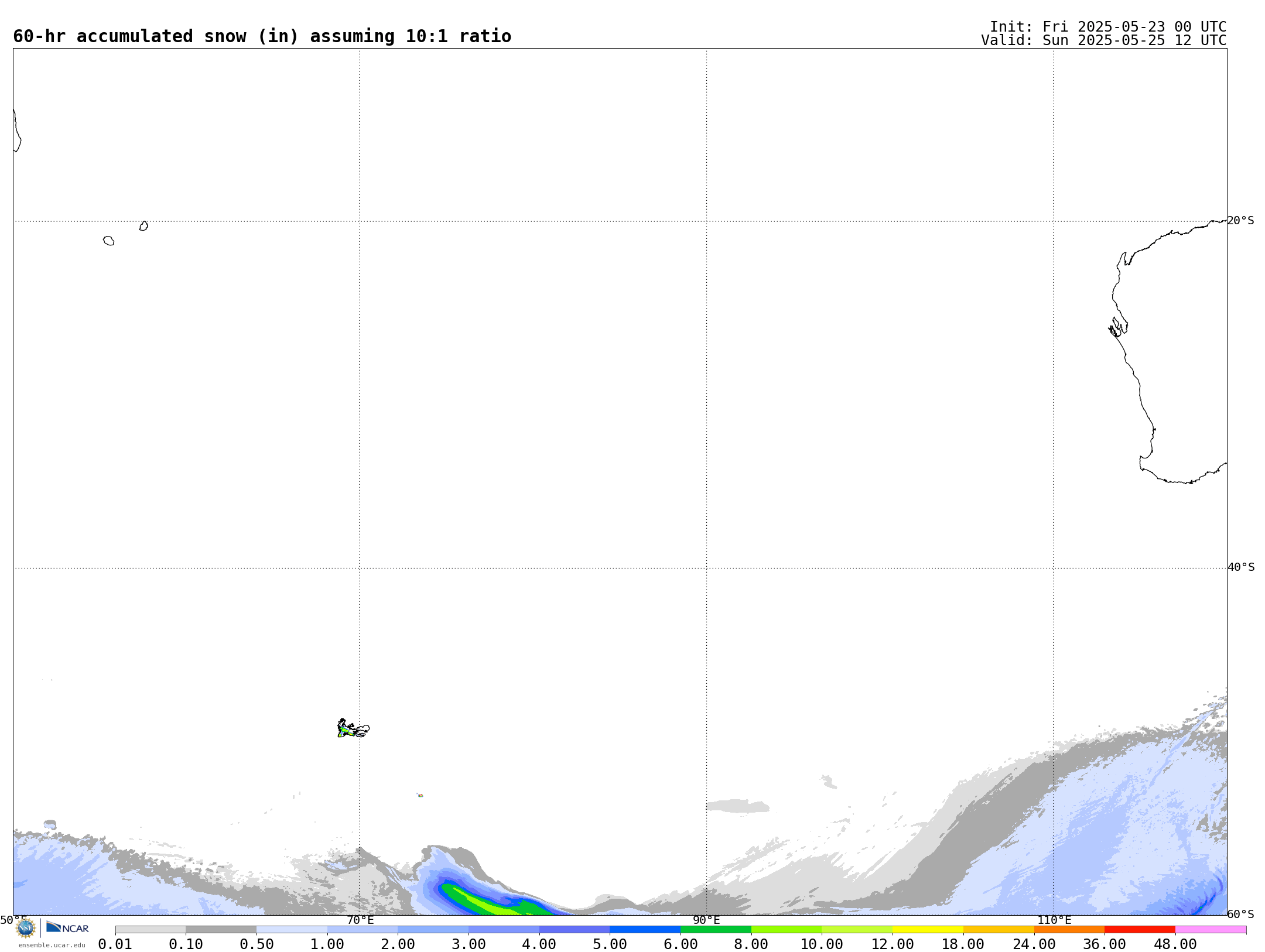Click the Init time label text
The image size is (1265, 952).
coord(1108,27)
